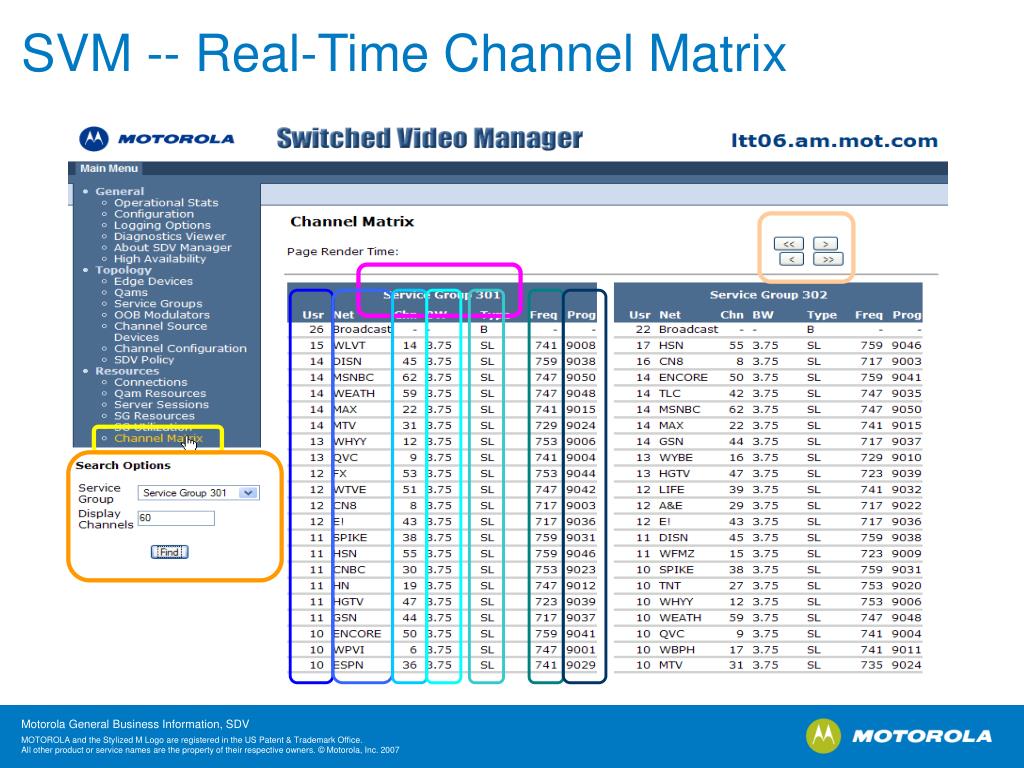Screen dimensions: 1024x768
Task: Open About SDV Manager
Action: tap(172, 248)
